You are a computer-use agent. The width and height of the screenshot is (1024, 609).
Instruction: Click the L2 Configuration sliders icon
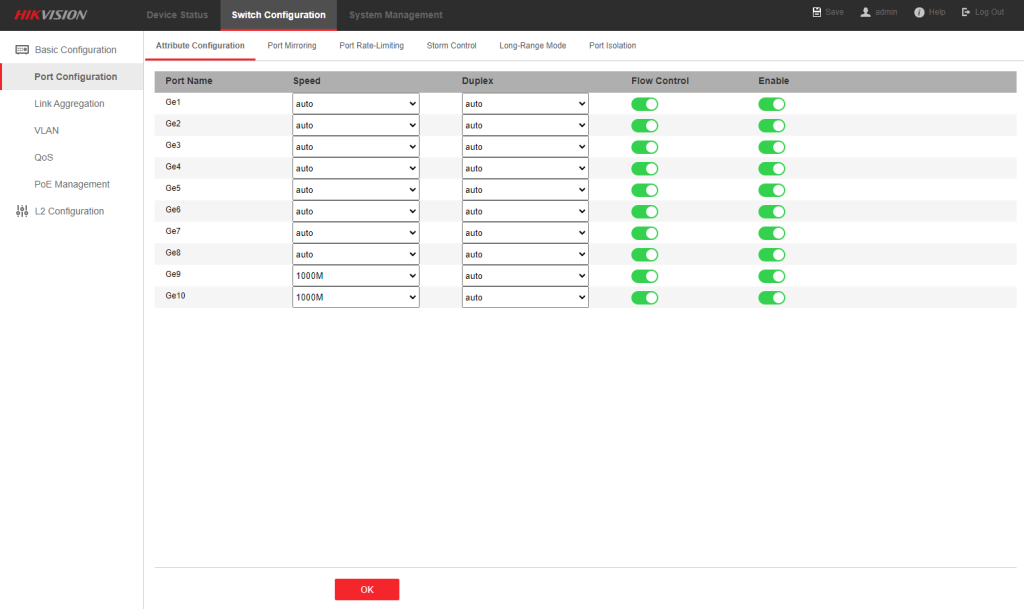(x=22, y=211)
